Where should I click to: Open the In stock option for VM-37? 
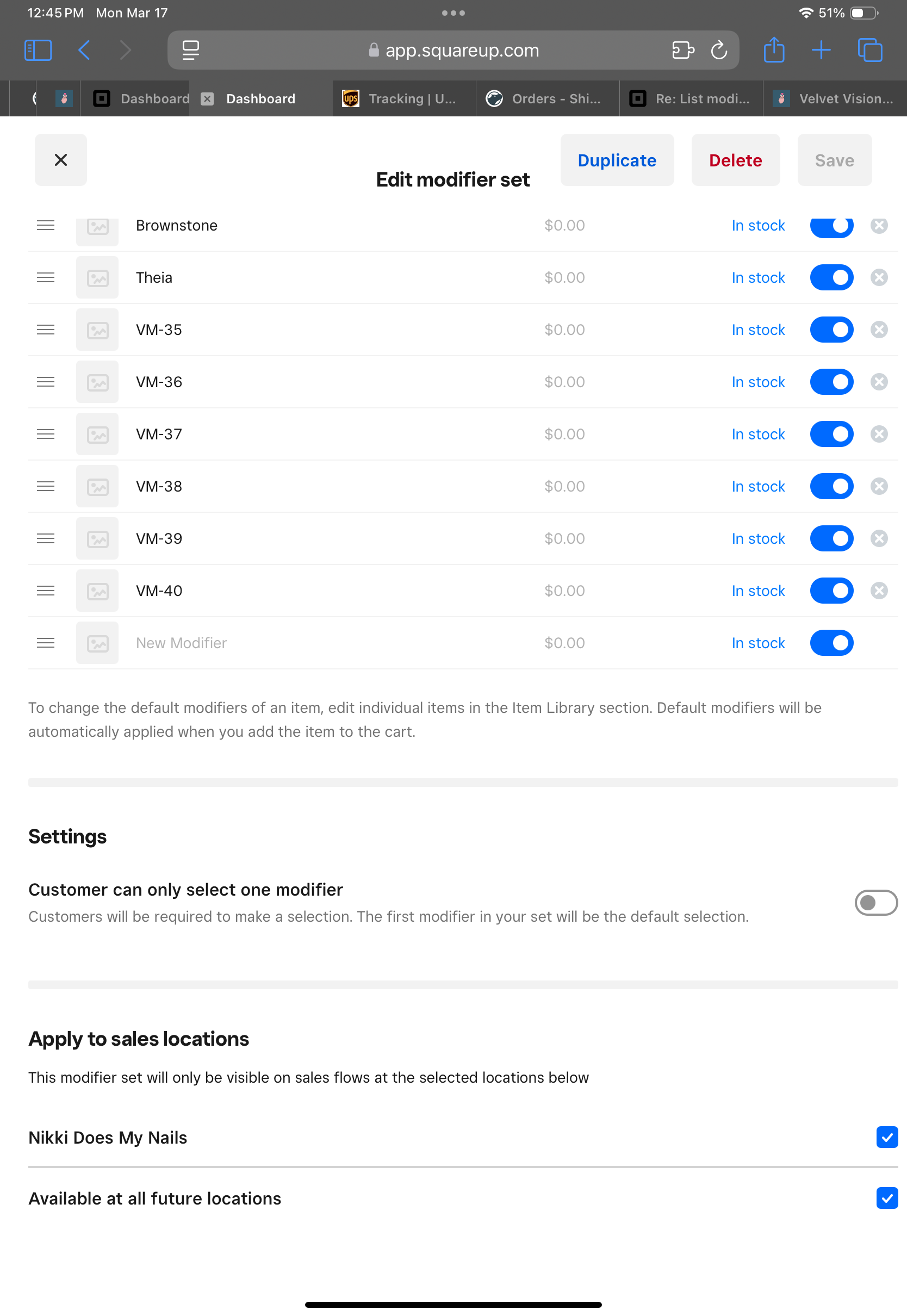click(757, 434)
